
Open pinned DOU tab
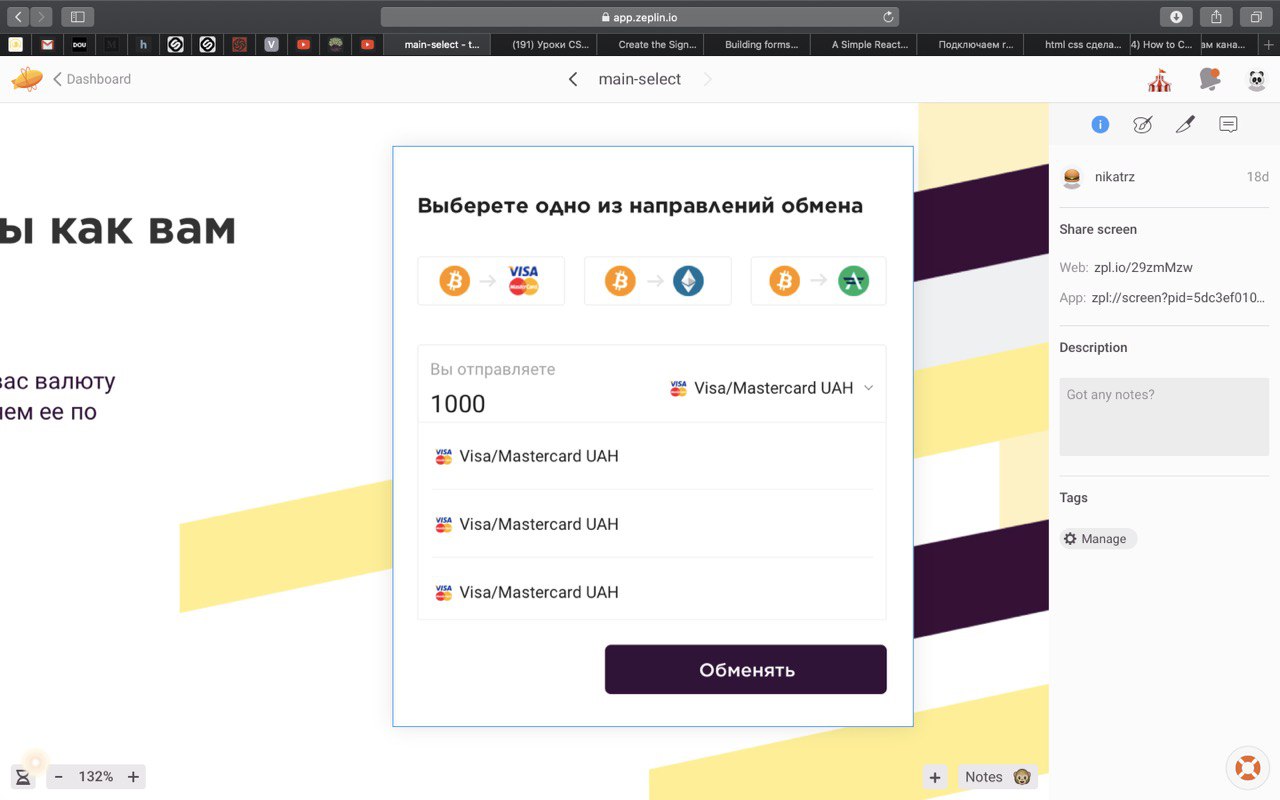pyautogui.click(x=80, y=44)
